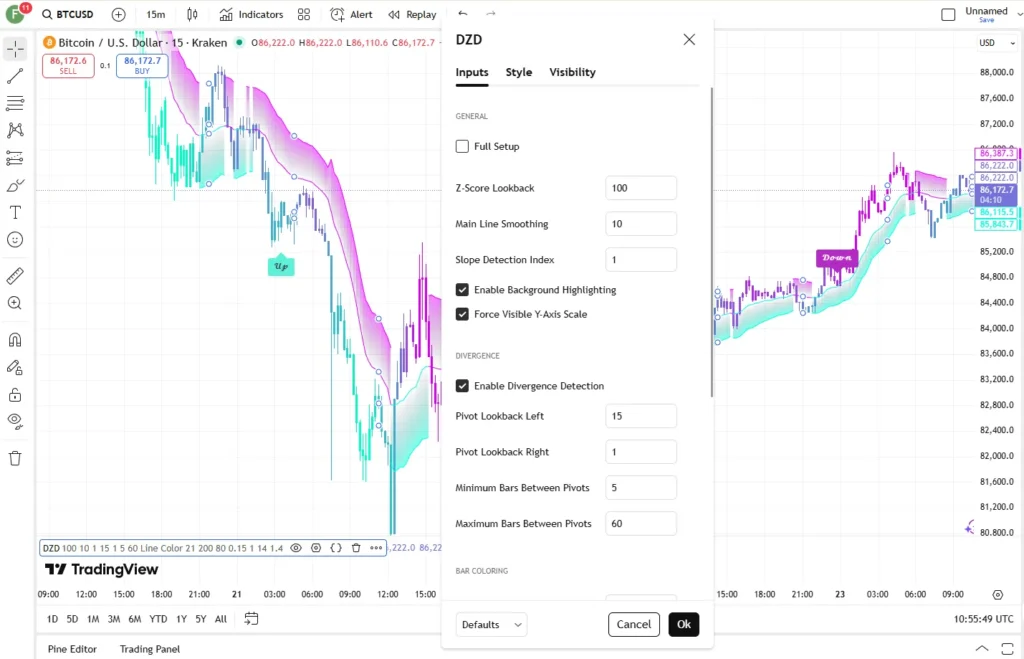Create a new Alert
Image resolution: width=1024 pixels, height=659 pixels.
point(351,14)
